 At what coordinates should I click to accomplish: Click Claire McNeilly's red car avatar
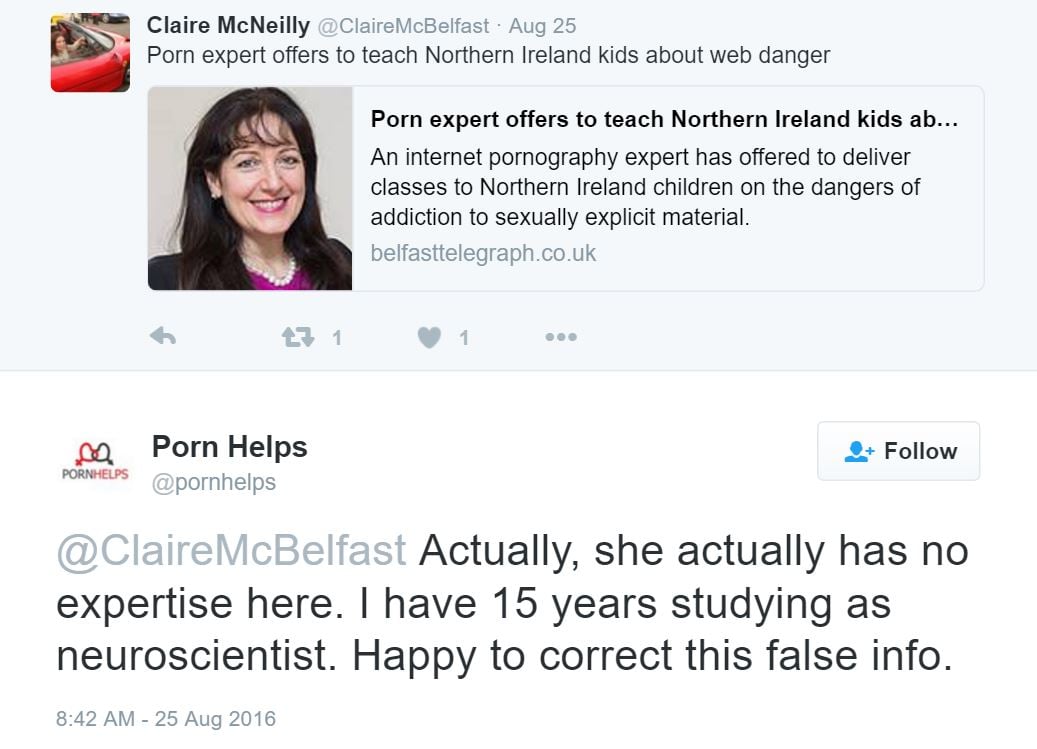point(90,52)
